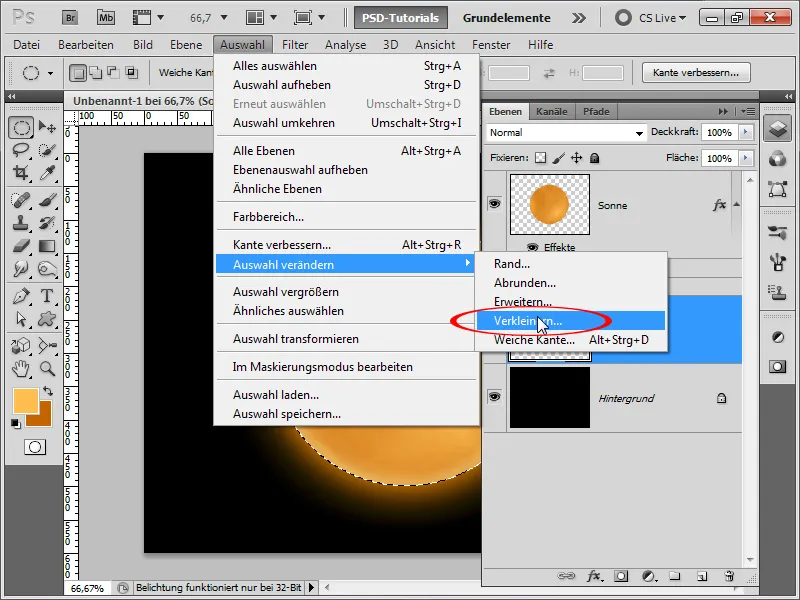The width and height of the screenshot is (800, 600).
Task: Select the Hand tool
Action: (21, 368)
